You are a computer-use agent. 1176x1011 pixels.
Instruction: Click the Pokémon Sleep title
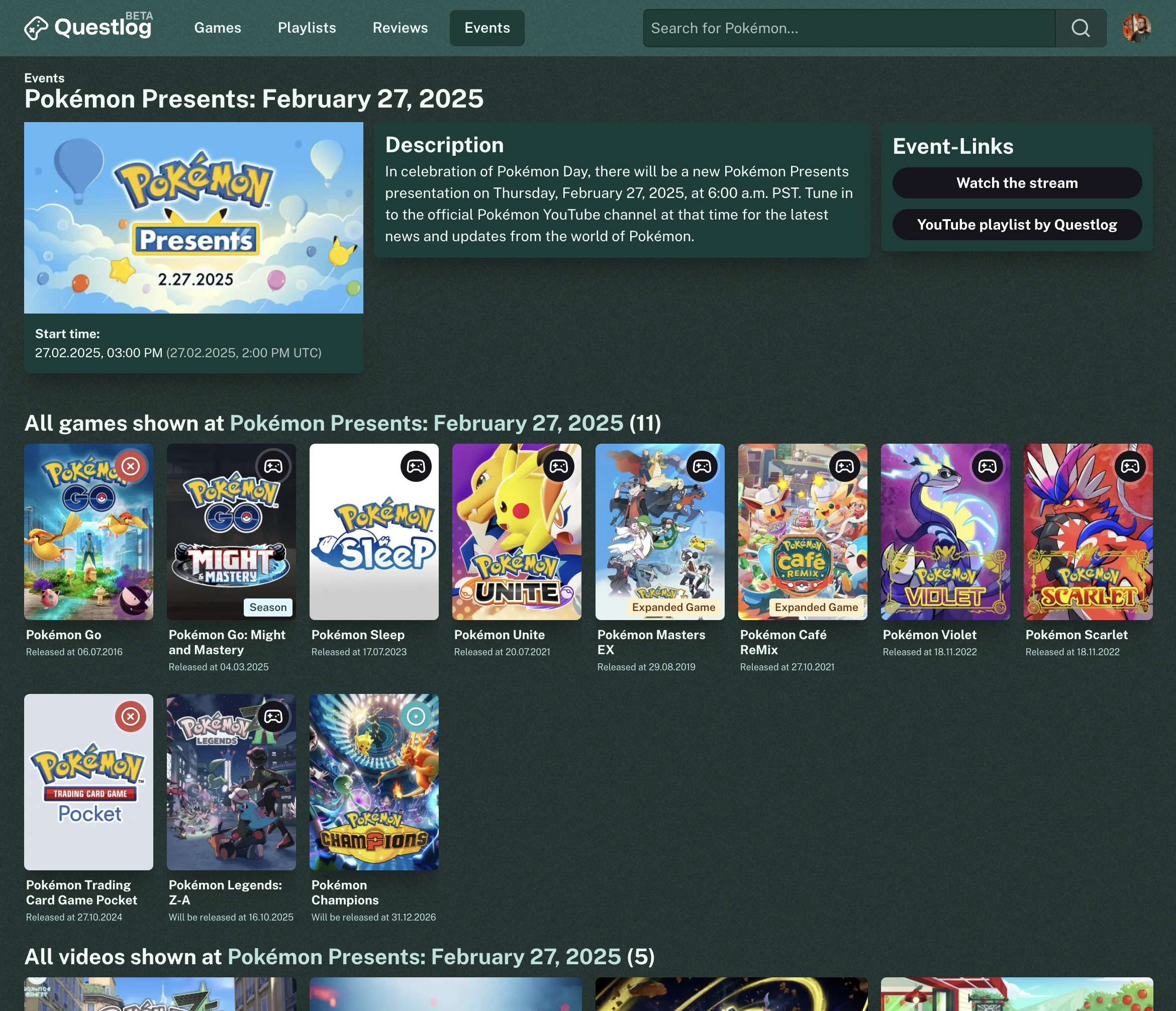tap(358, 635)
